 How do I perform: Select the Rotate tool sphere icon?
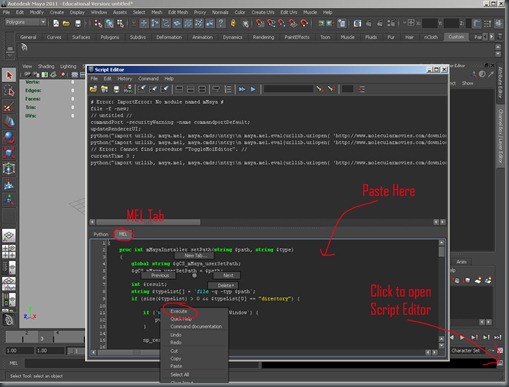pos(9,138)
